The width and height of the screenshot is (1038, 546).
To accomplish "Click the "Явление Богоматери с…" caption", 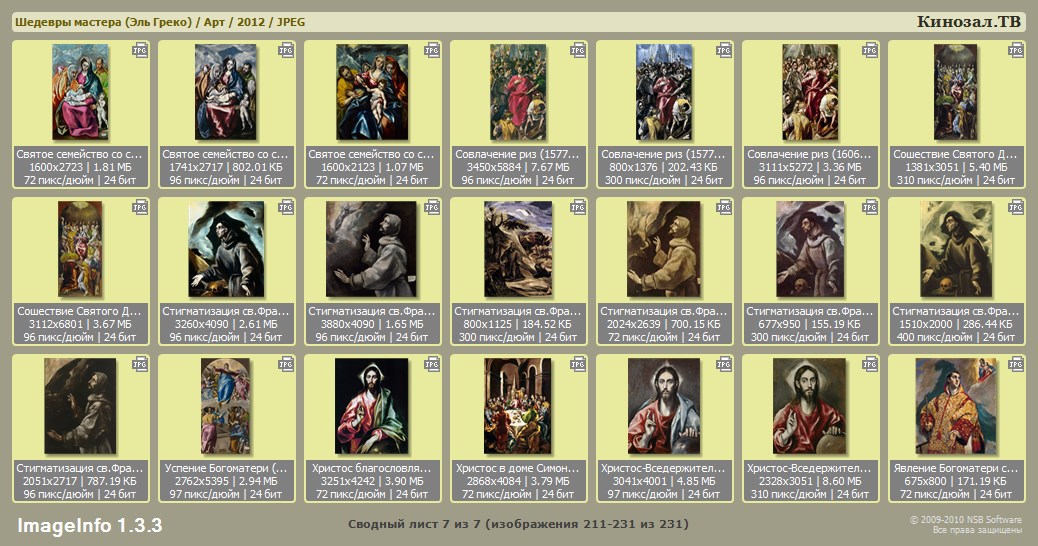I will tap(956, 468).
